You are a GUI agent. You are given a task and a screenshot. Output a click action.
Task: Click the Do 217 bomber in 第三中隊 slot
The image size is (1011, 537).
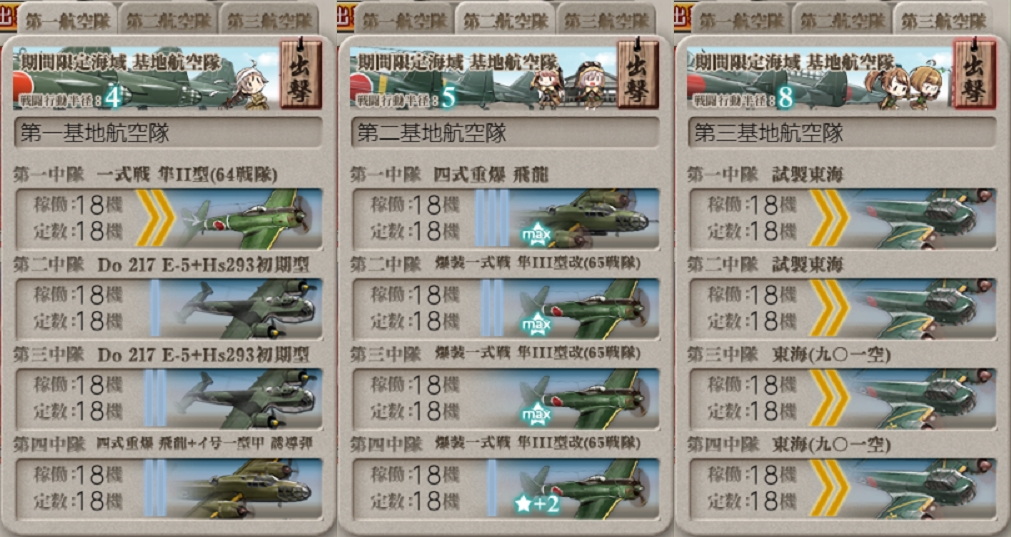(248, 399)
